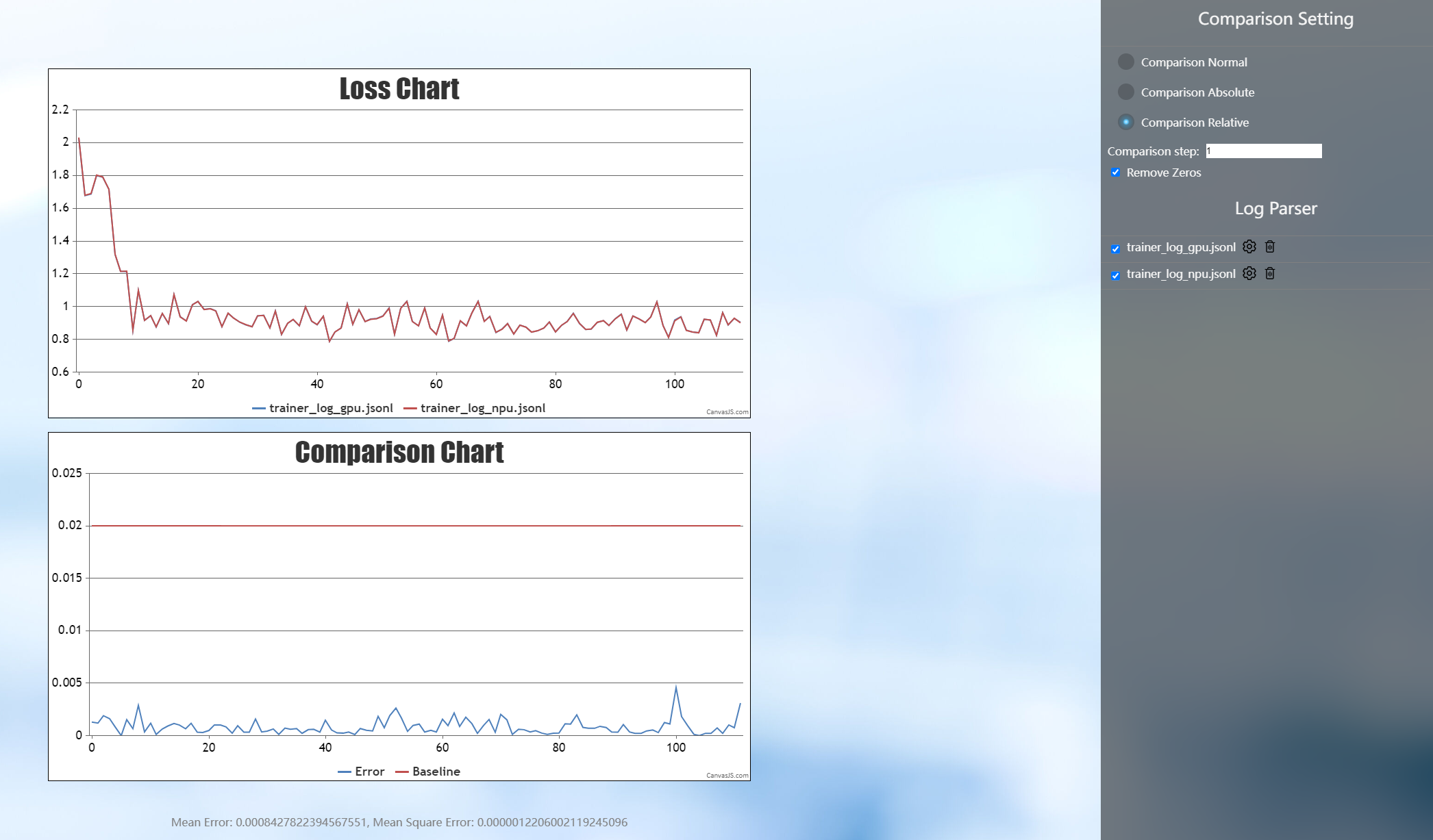Uncheck the trainer_log_npu.jsonl checkbox
This screenshot has height=840, width=1433.
pyautogui.click(x=1116, y=275)
